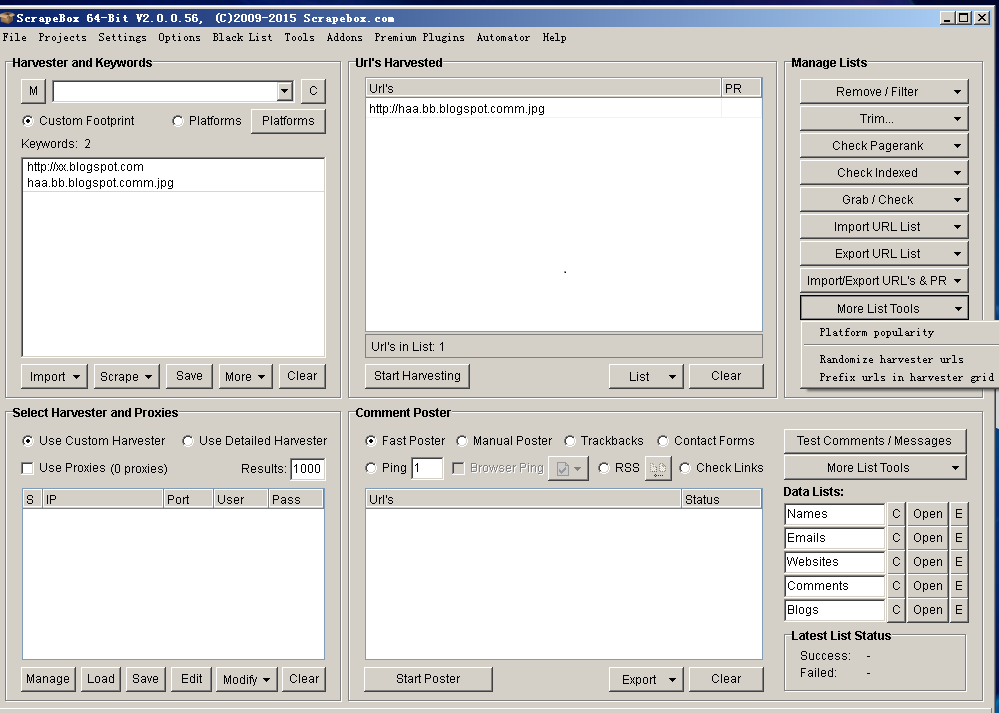Open the Premium Plugins menu

click(419, 38)
